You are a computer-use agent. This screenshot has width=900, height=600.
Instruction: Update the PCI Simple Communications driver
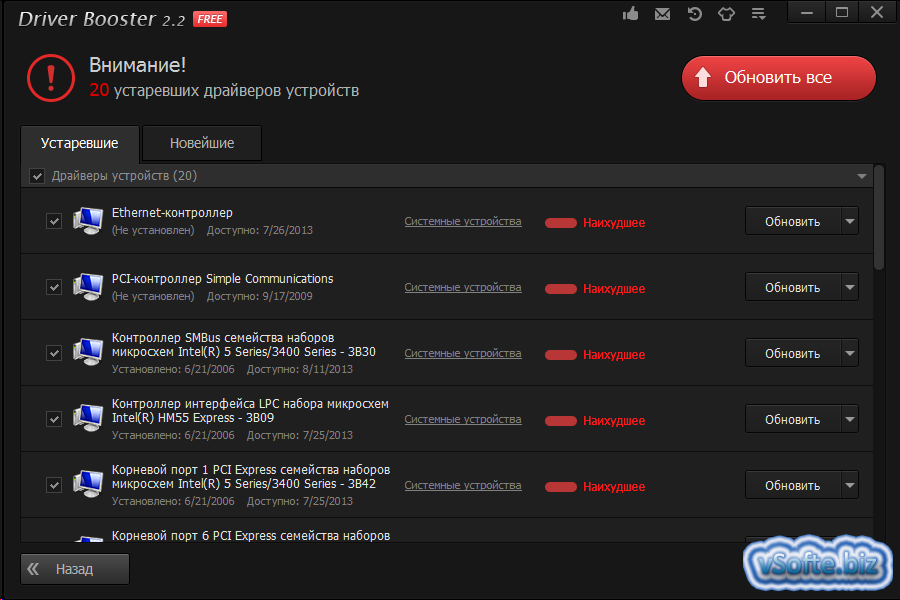point(793,287)
